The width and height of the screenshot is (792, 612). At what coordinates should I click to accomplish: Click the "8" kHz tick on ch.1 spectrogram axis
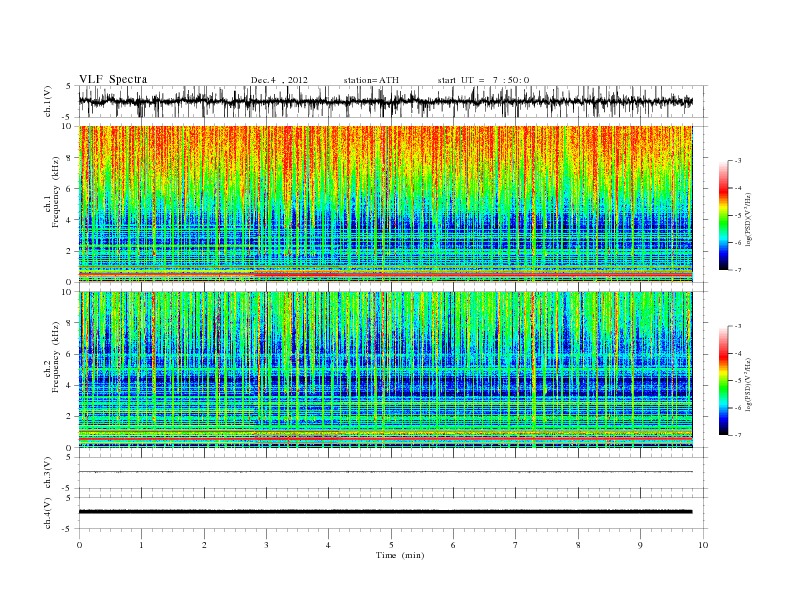(x=69, y=158)
